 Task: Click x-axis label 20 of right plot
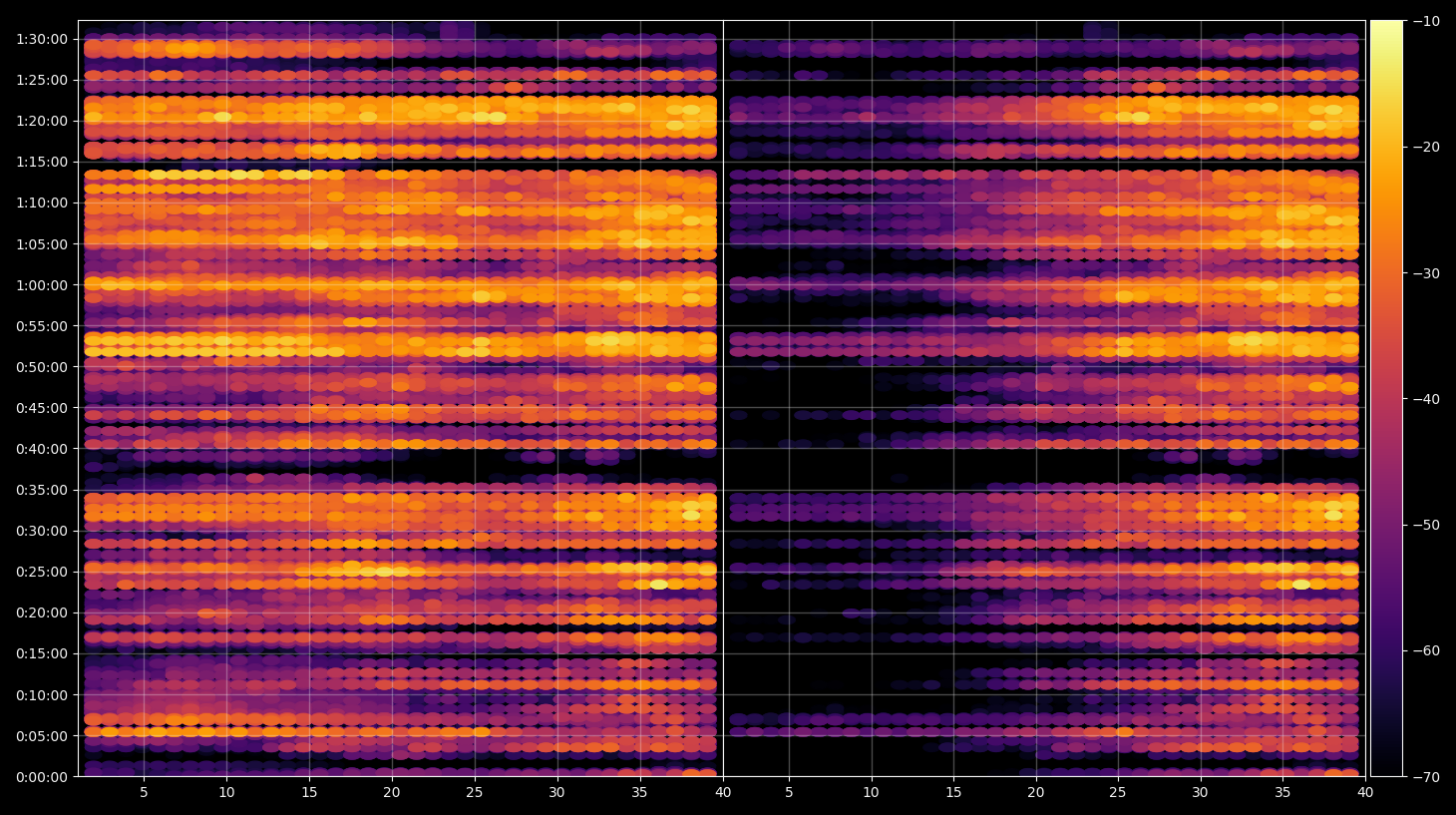point(1036,793)
